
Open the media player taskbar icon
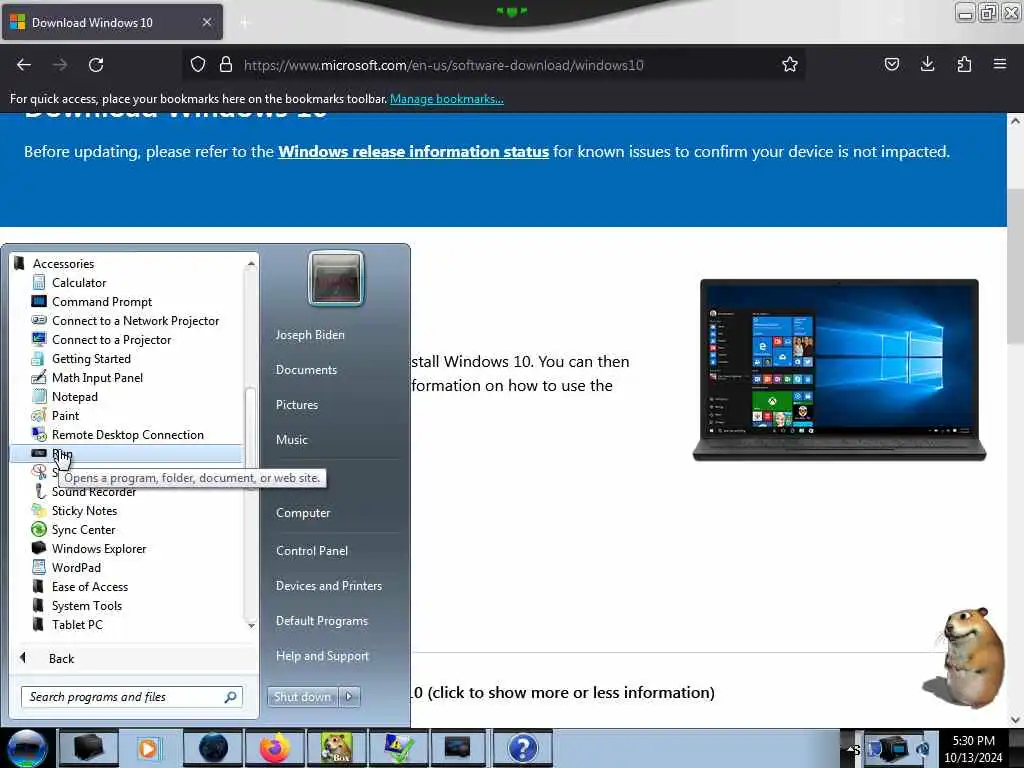[148, 748]
